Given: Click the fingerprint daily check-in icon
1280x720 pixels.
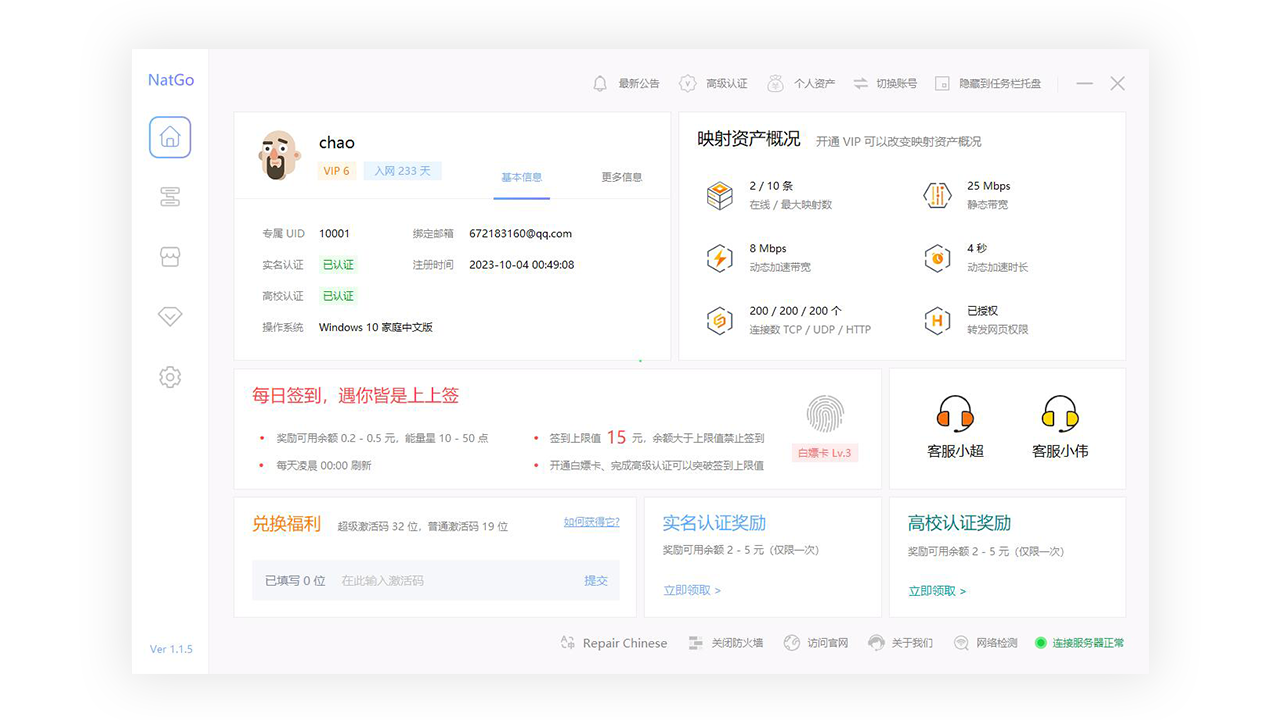Looking at the screenshot, I should 825,414.
